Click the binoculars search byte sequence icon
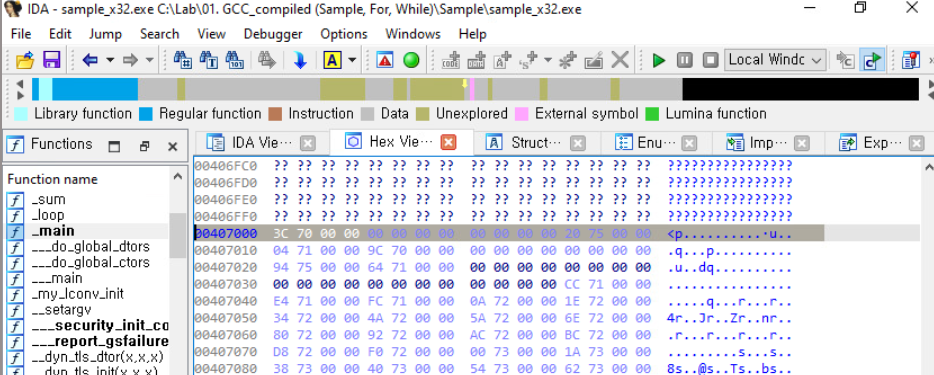The height and width of the screenshot is (375, 934). click(235, 60)
